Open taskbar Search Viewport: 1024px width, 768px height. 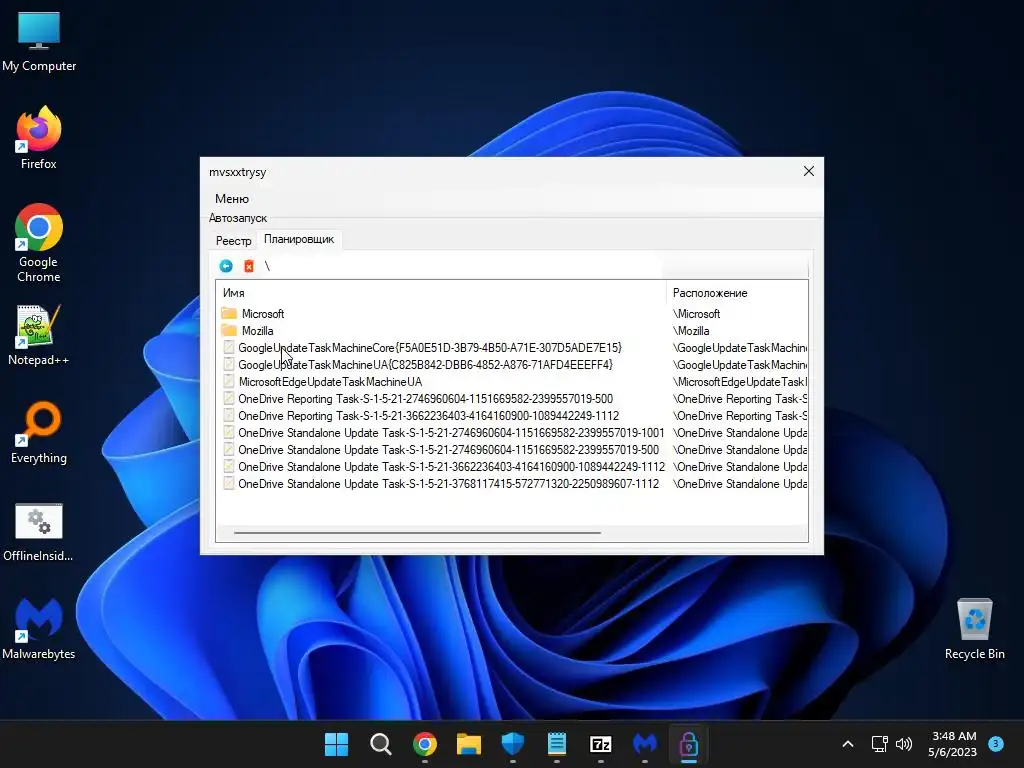381,744
